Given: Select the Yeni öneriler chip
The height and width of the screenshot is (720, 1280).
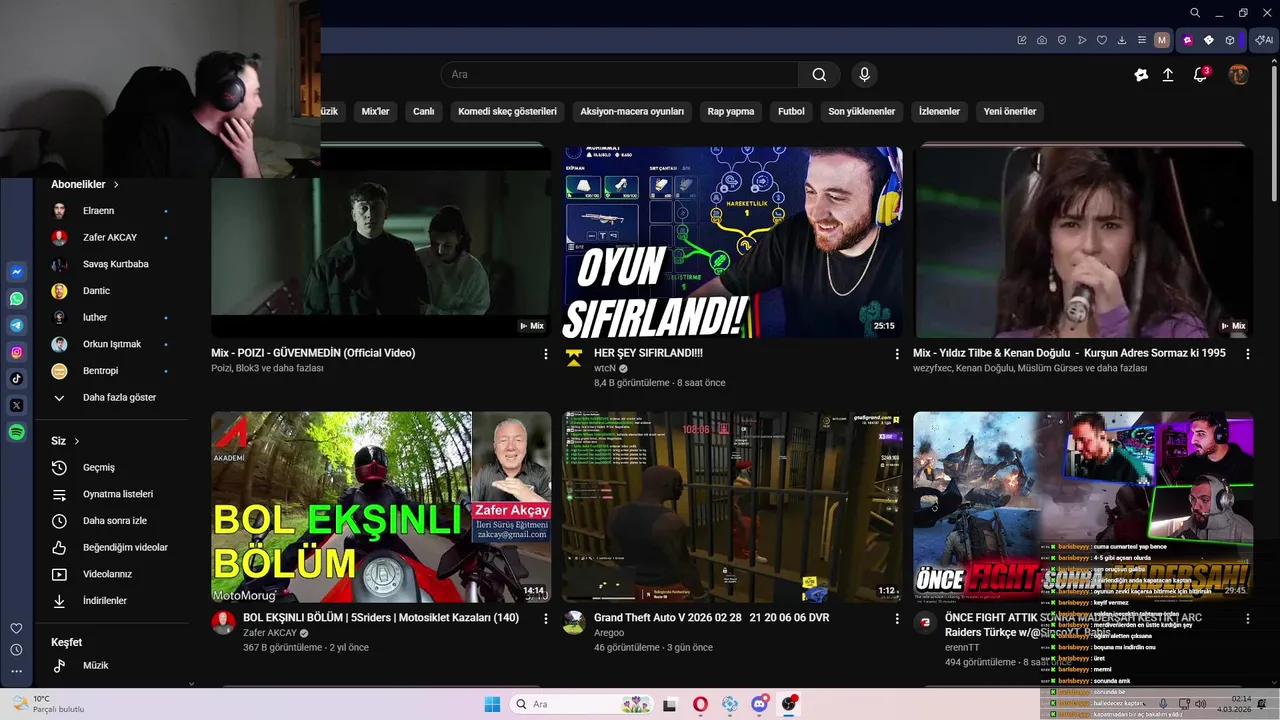Looking at the screenshot, I should click(x=1010, y=111).
